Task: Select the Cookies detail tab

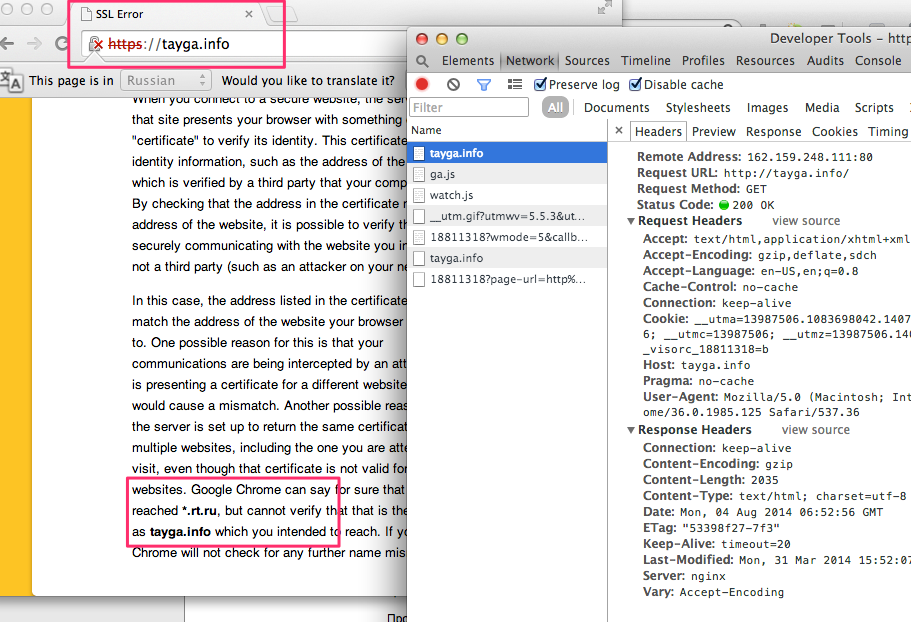Action: 835,132
